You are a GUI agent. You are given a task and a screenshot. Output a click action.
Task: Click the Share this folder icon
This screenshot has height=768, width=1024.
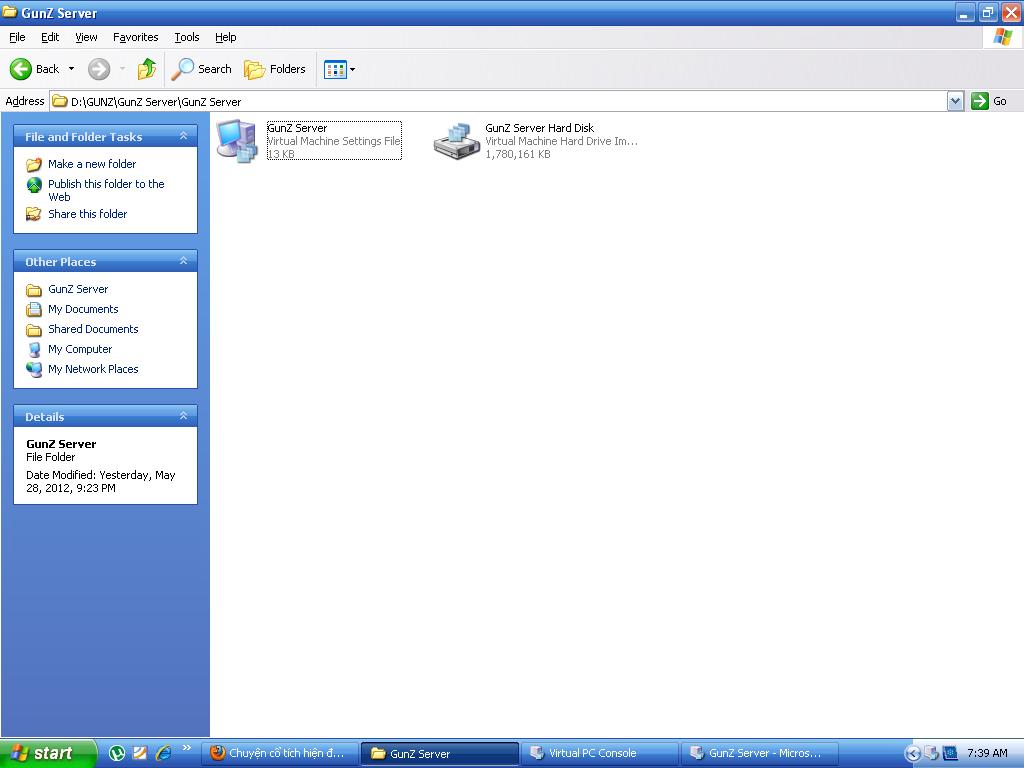(34, 214)
